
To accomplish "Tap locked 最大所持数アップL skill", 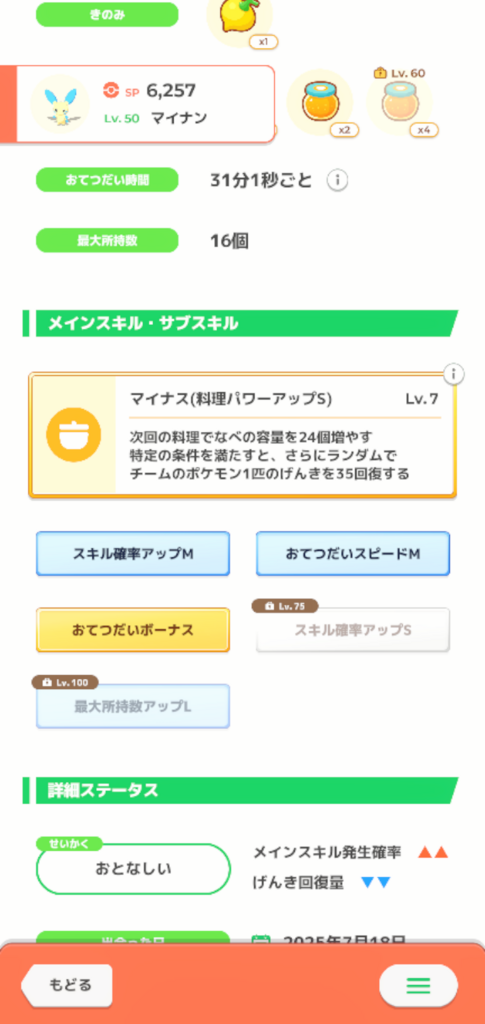I will tap(133, 706).
